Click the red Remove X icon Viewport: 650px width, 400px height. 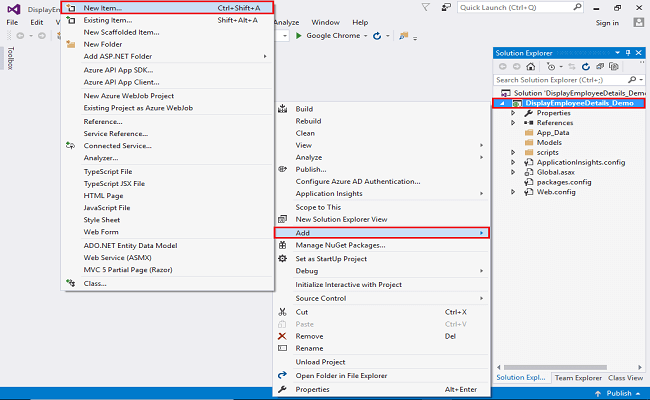click(x=282, y=336)
